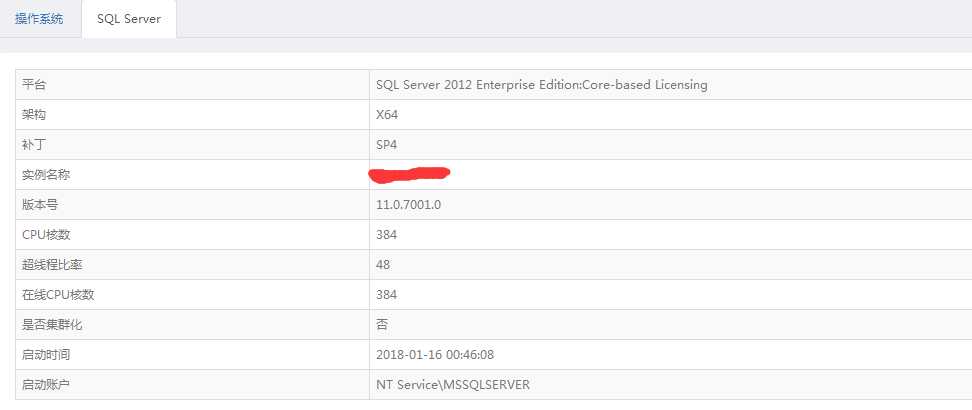The height and width of the screenshot is (410, 972).
Task: Click the 平台 row label
Action: (34, 85)
